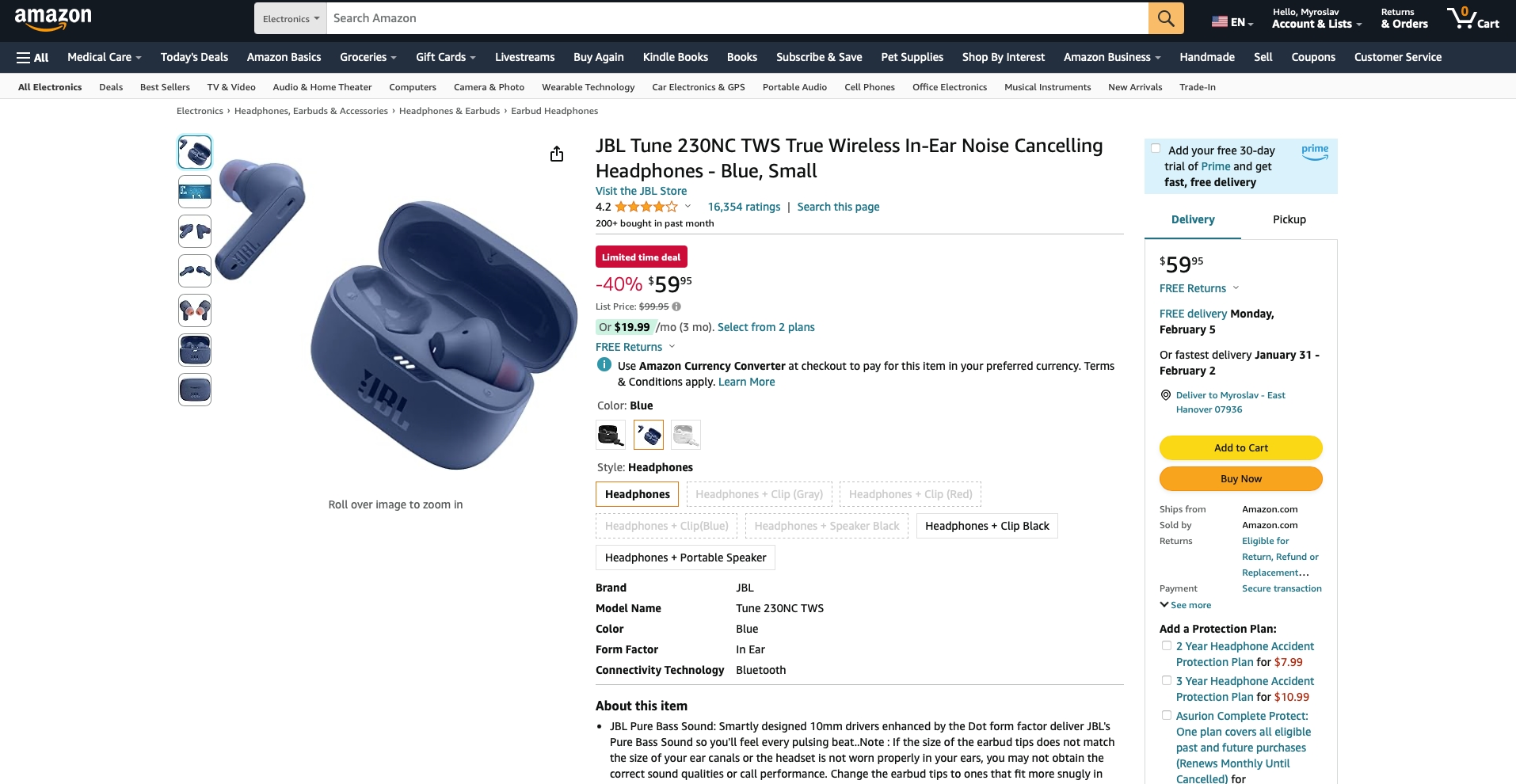1516x784 pixels.
Task: Check the free 30-day Prime trial box
Action: [x=1156, y=148]
